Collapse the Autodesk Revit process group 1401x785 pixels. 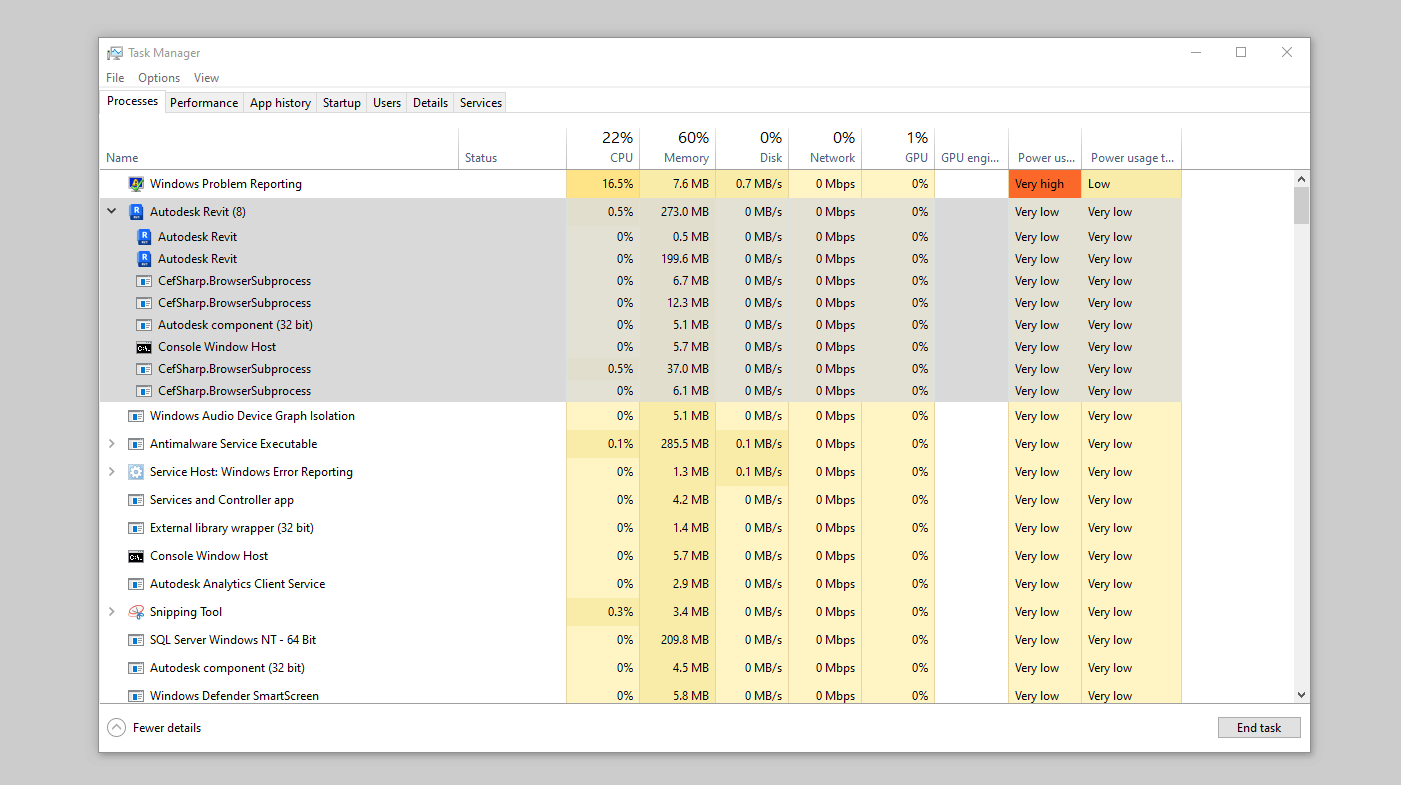pos(111,211)
